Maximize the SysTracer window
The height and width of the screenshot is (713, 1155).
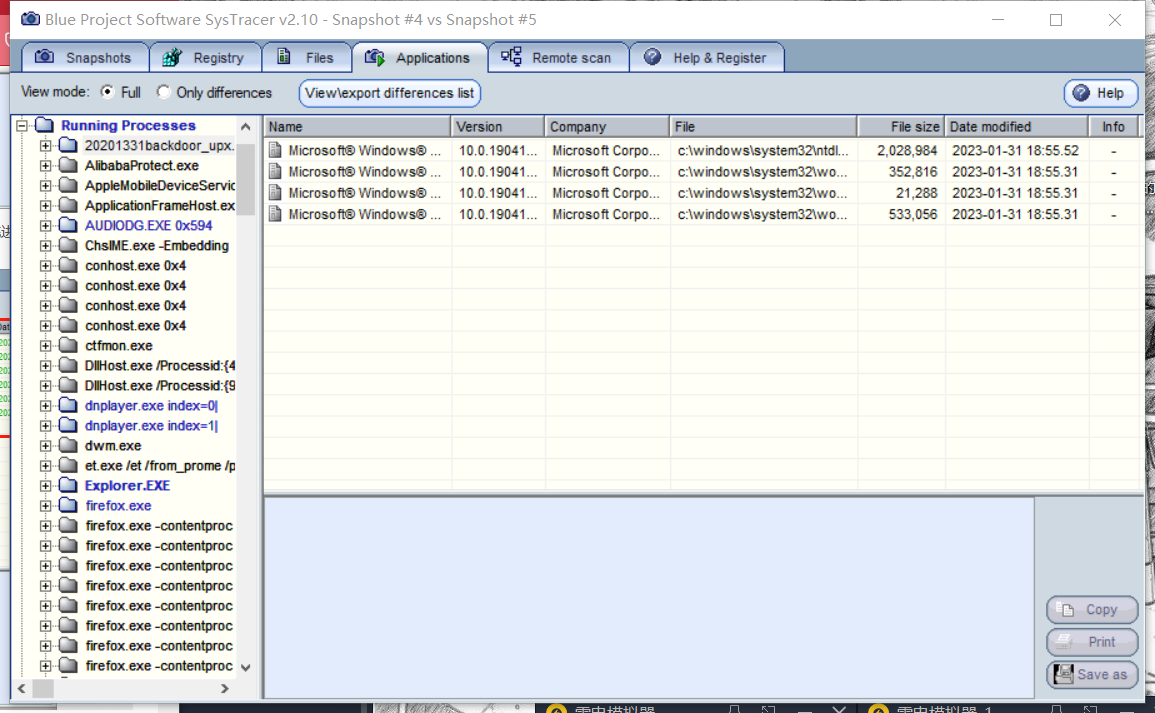pos(1056,20)
